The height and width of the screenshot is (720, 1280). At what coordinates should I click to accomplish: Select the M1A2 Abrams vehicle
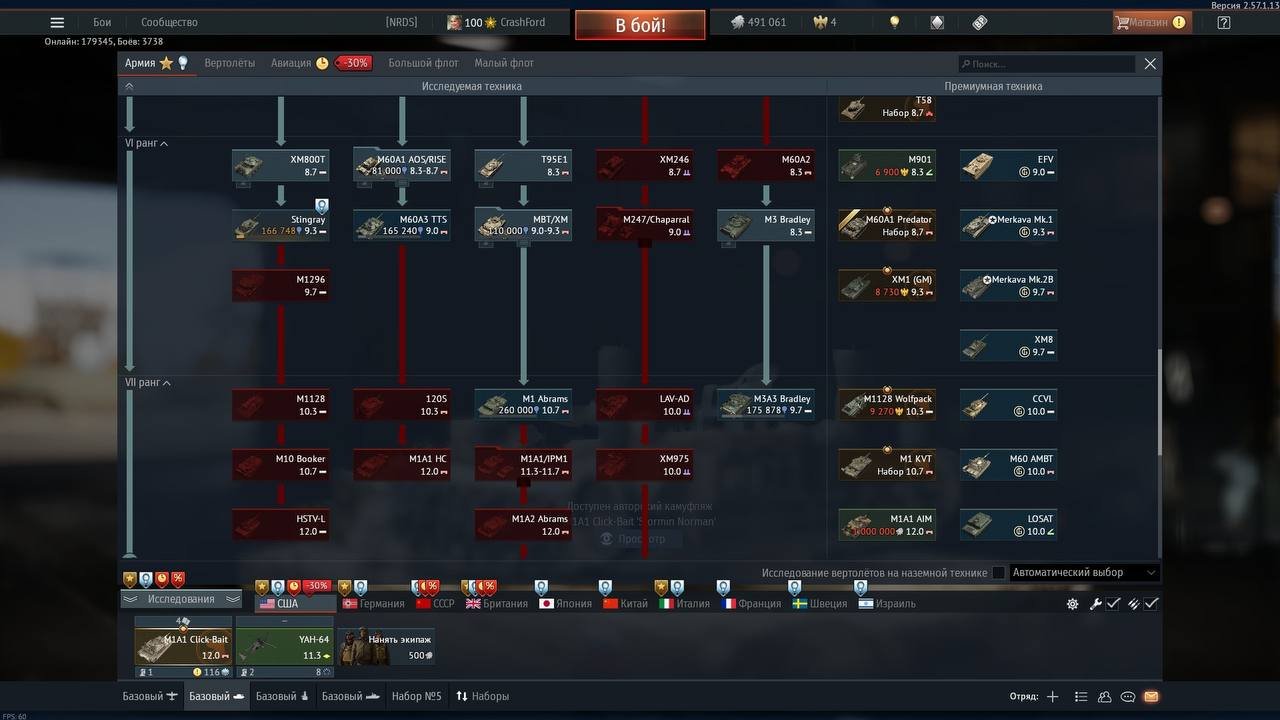(x=523, y=524)
